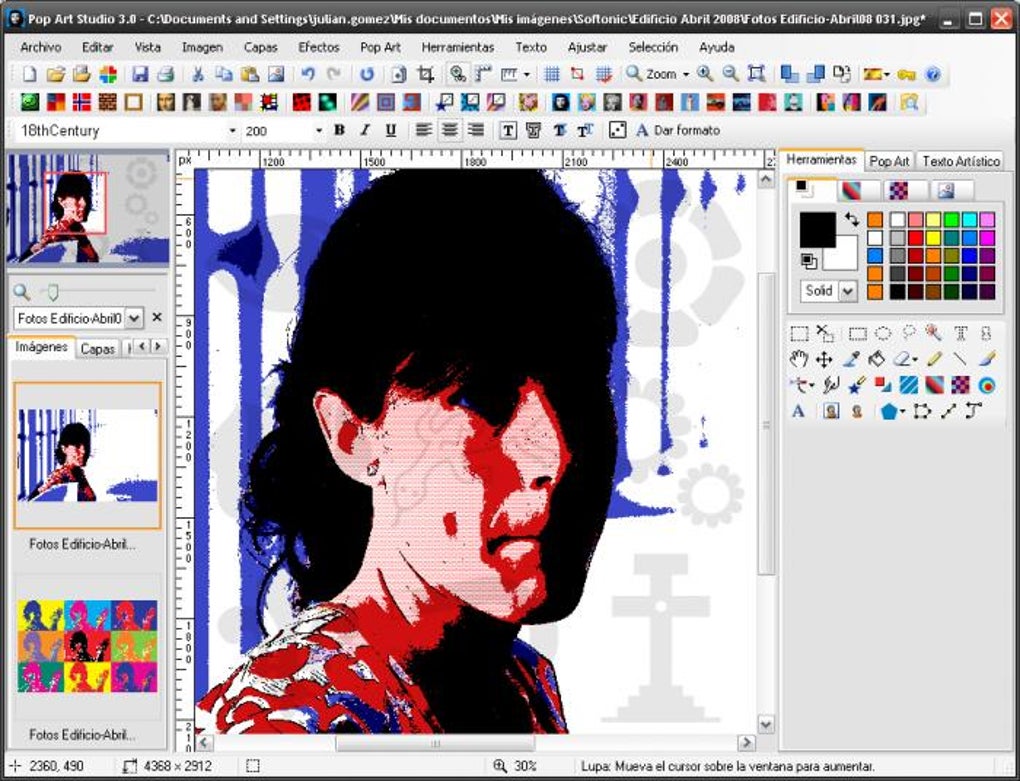Adjust the navigator zoom slider
1020x781 pixels.
[x=53, y=292]
